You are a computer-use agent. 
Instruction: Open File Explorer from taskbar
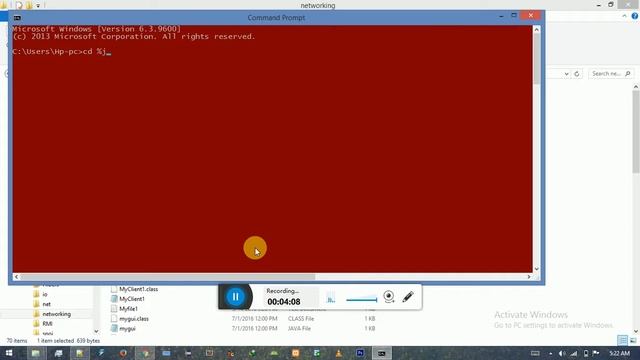(x=36, y=353)
